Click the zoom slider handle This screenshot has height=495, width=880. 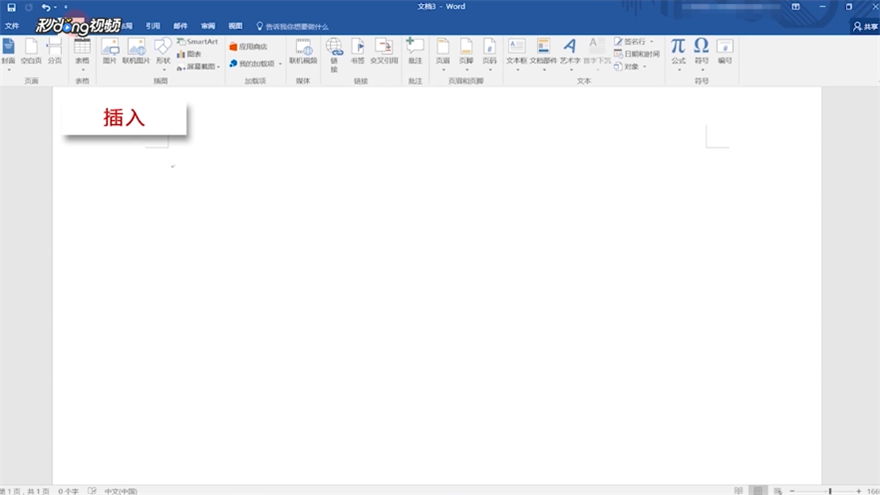830,491
